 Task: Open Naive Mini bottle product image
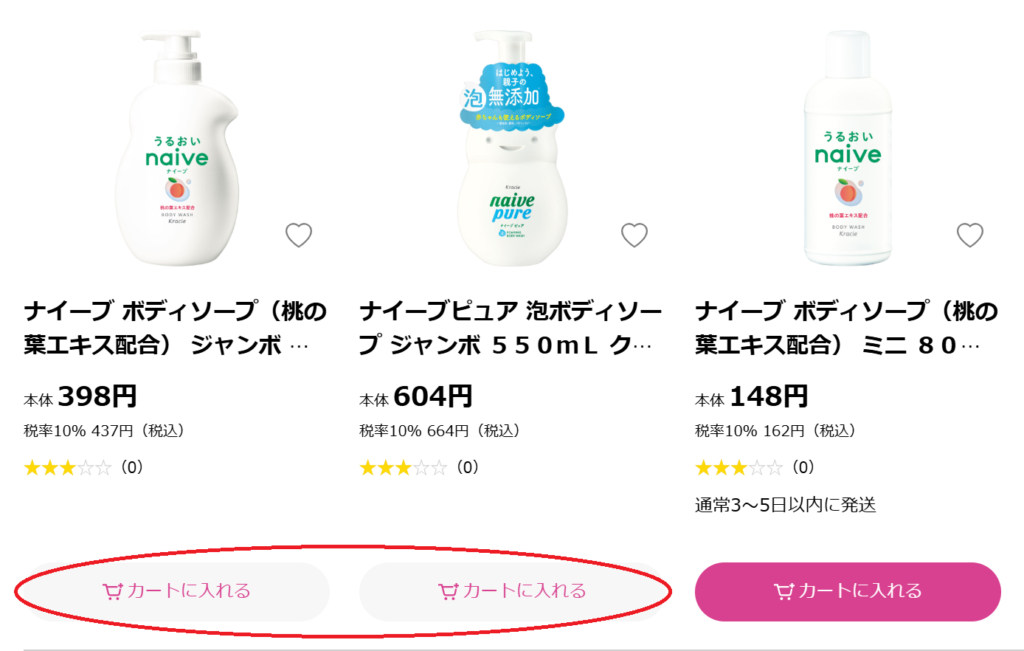point(848,150)
